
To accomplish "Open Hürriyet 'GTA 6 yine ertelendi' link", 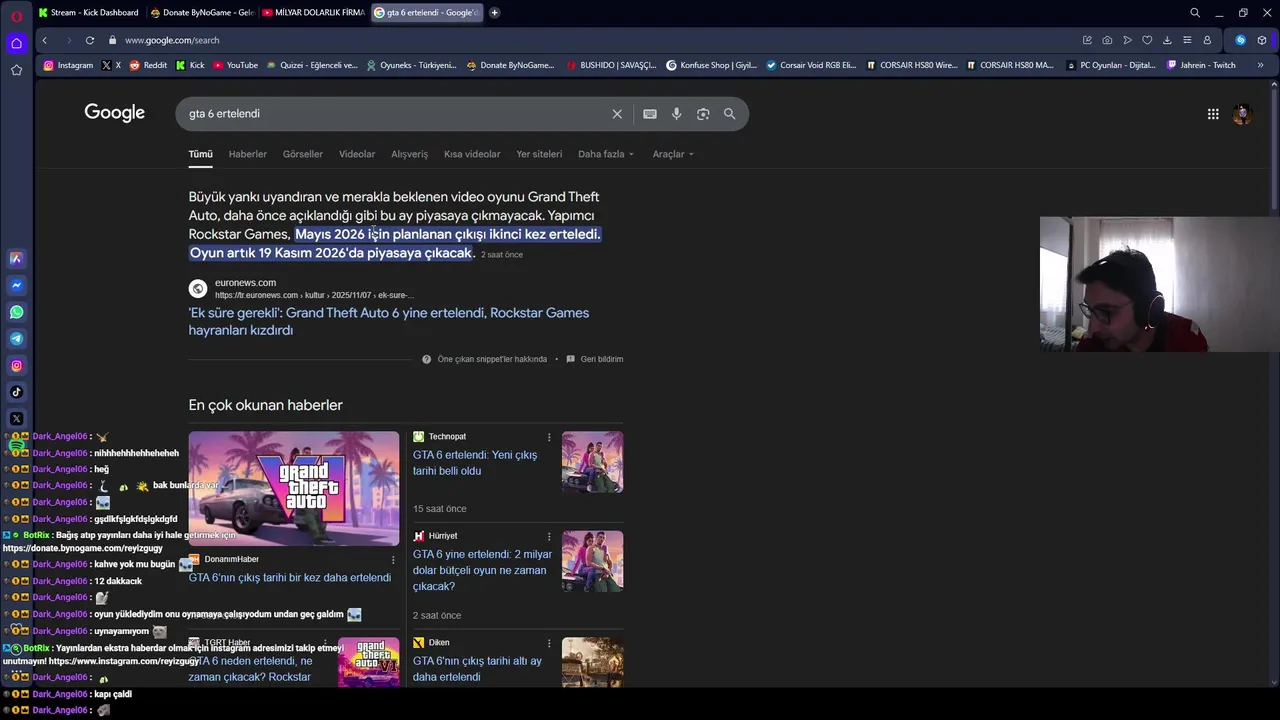I will [482, 570].
